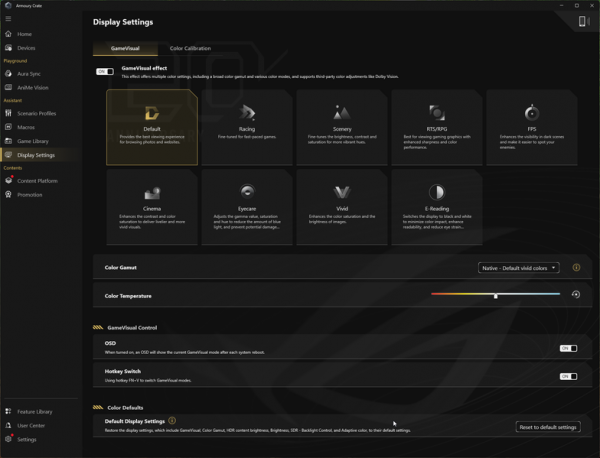The height and width of the screenshot is (458, 600).
Task: Open Color Gamut dropdown
Action: (x=518, y=268)
